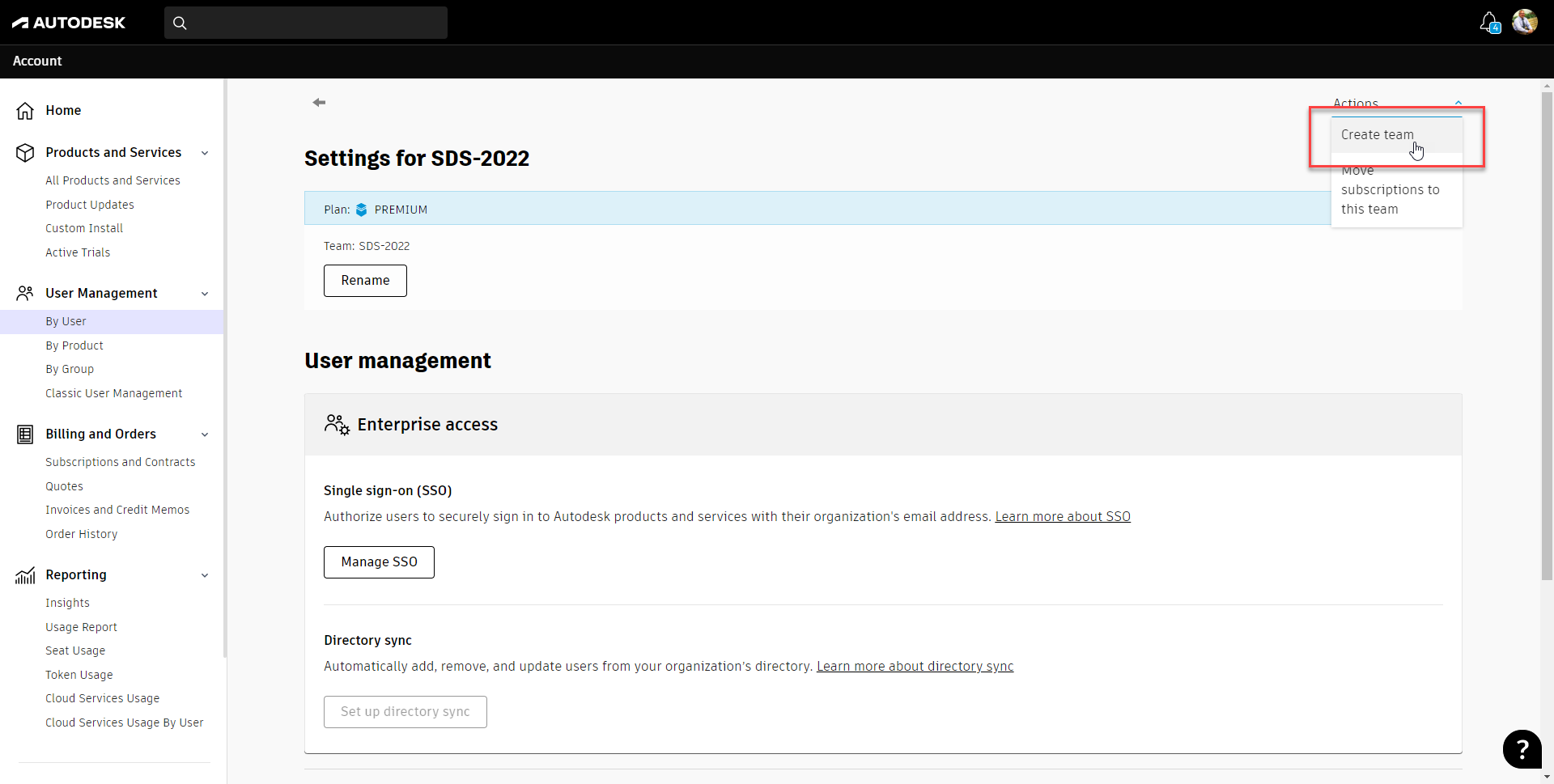
Task: Go back using the arrow icon
Action: point(319,102)
